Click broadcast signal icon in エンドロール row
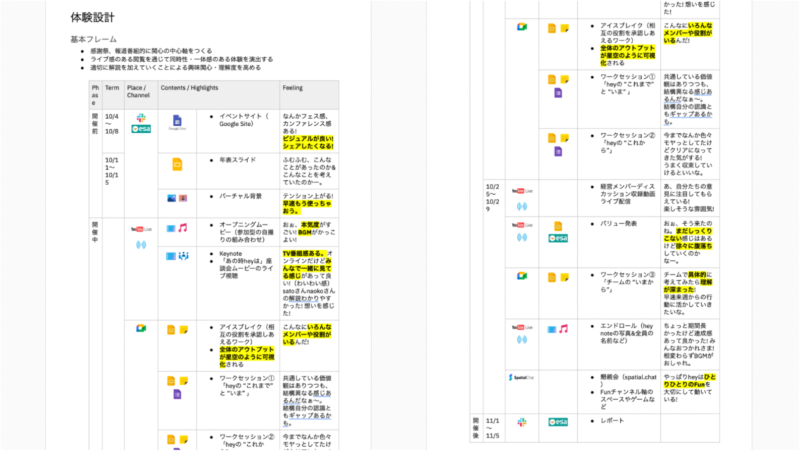Screen dimensions: 800x451 coord(522,339)
